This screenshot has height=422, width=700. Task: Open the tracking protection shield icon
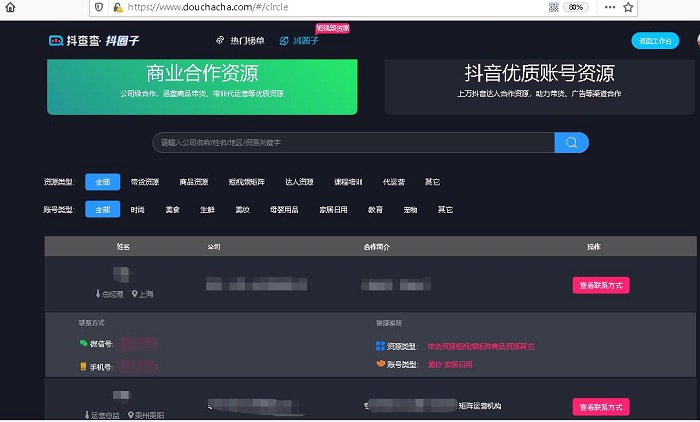[99, 7]
